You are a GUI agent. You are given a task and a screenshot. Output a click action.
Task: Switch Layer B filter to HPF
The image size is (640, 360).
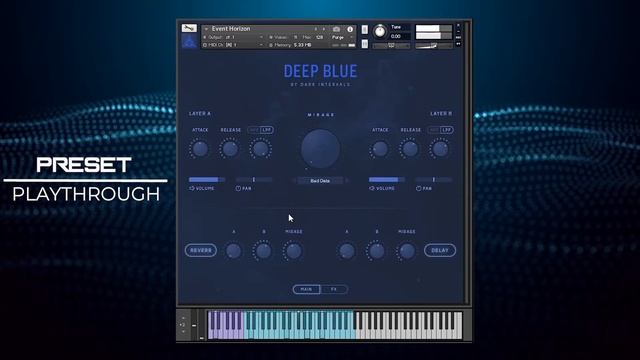[435, 130]
